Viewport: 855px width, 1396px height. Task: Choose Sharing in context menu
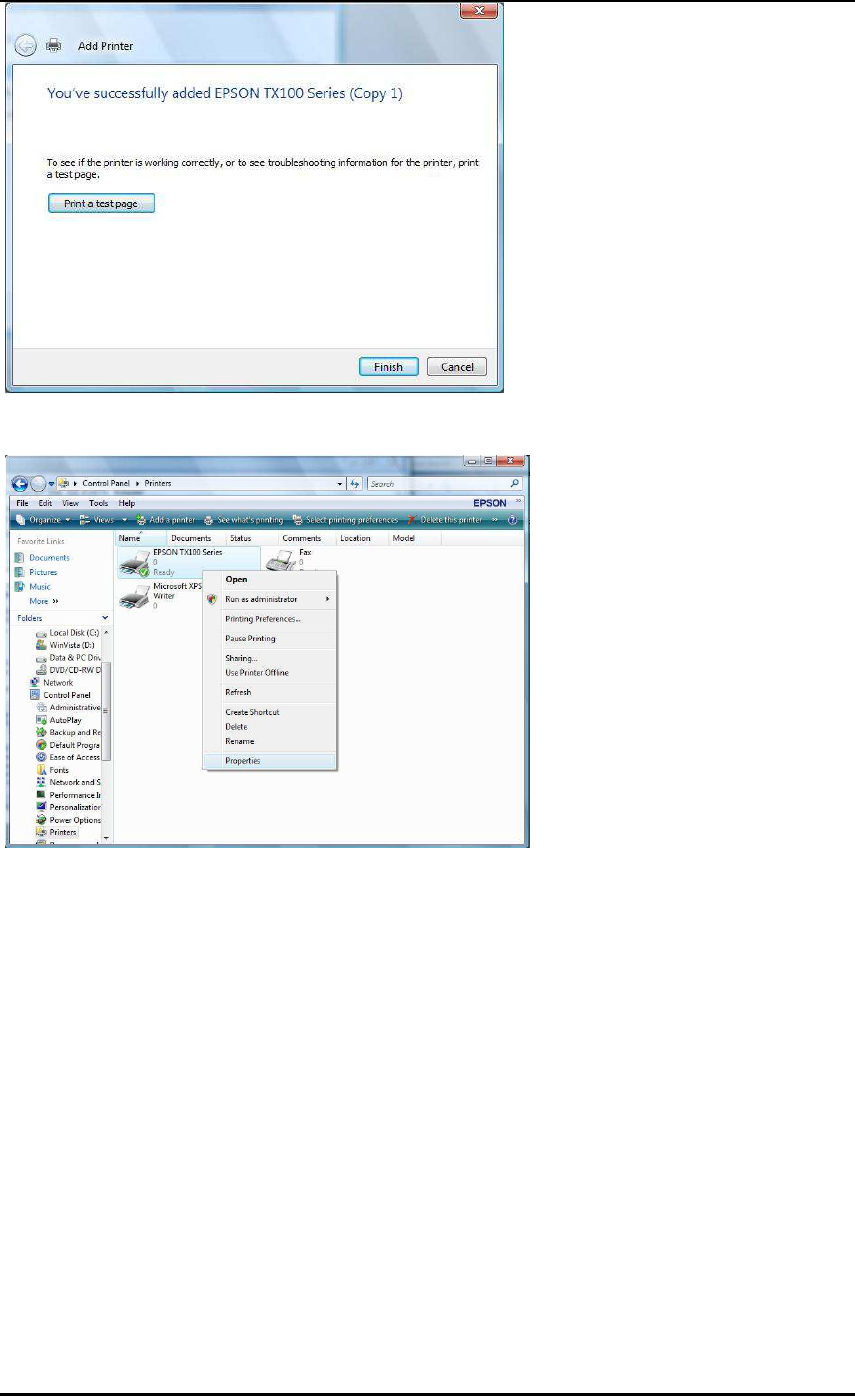[x=270, y=658]
